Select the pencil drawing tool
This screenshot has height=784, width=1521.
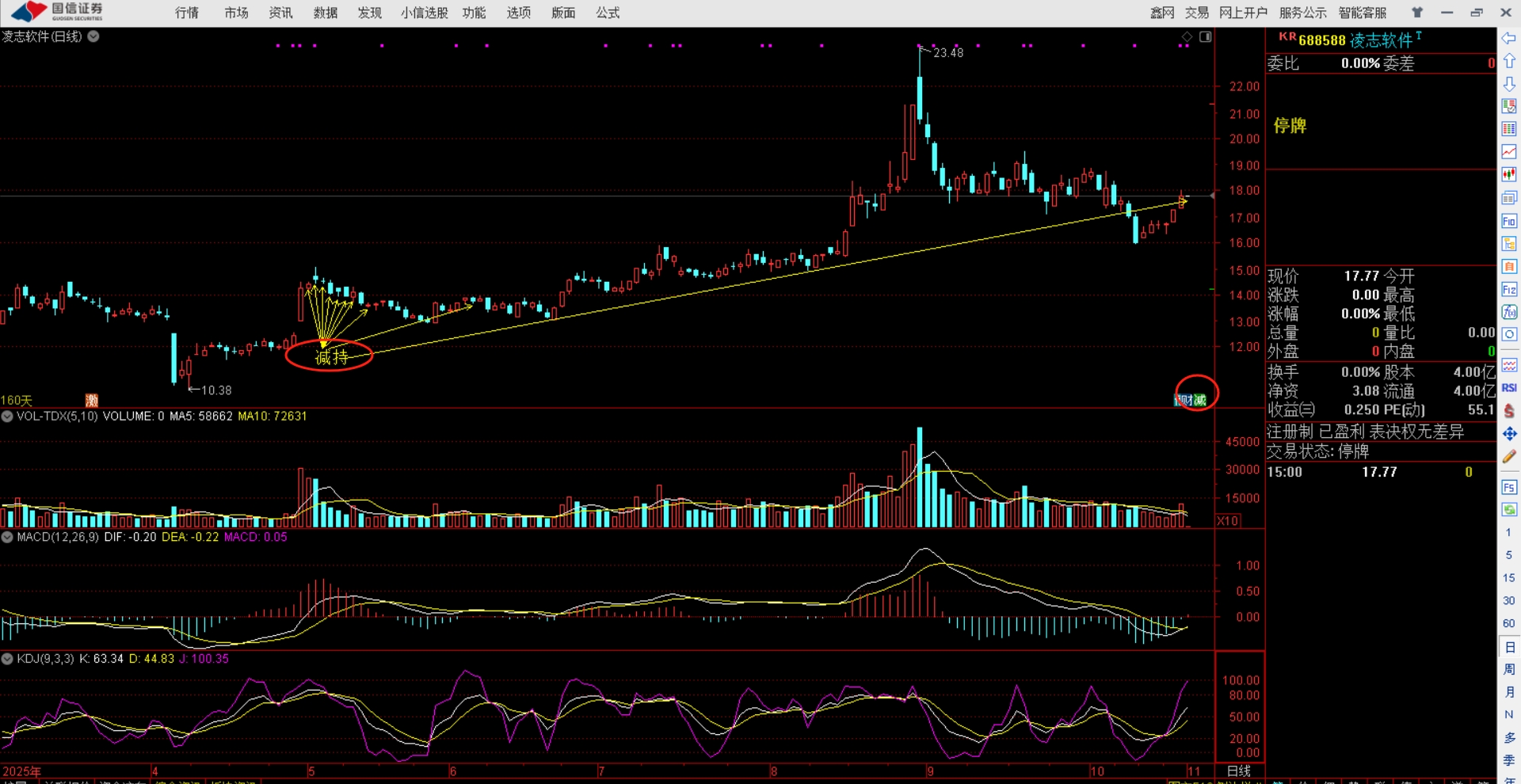(x=1509, y=457)
